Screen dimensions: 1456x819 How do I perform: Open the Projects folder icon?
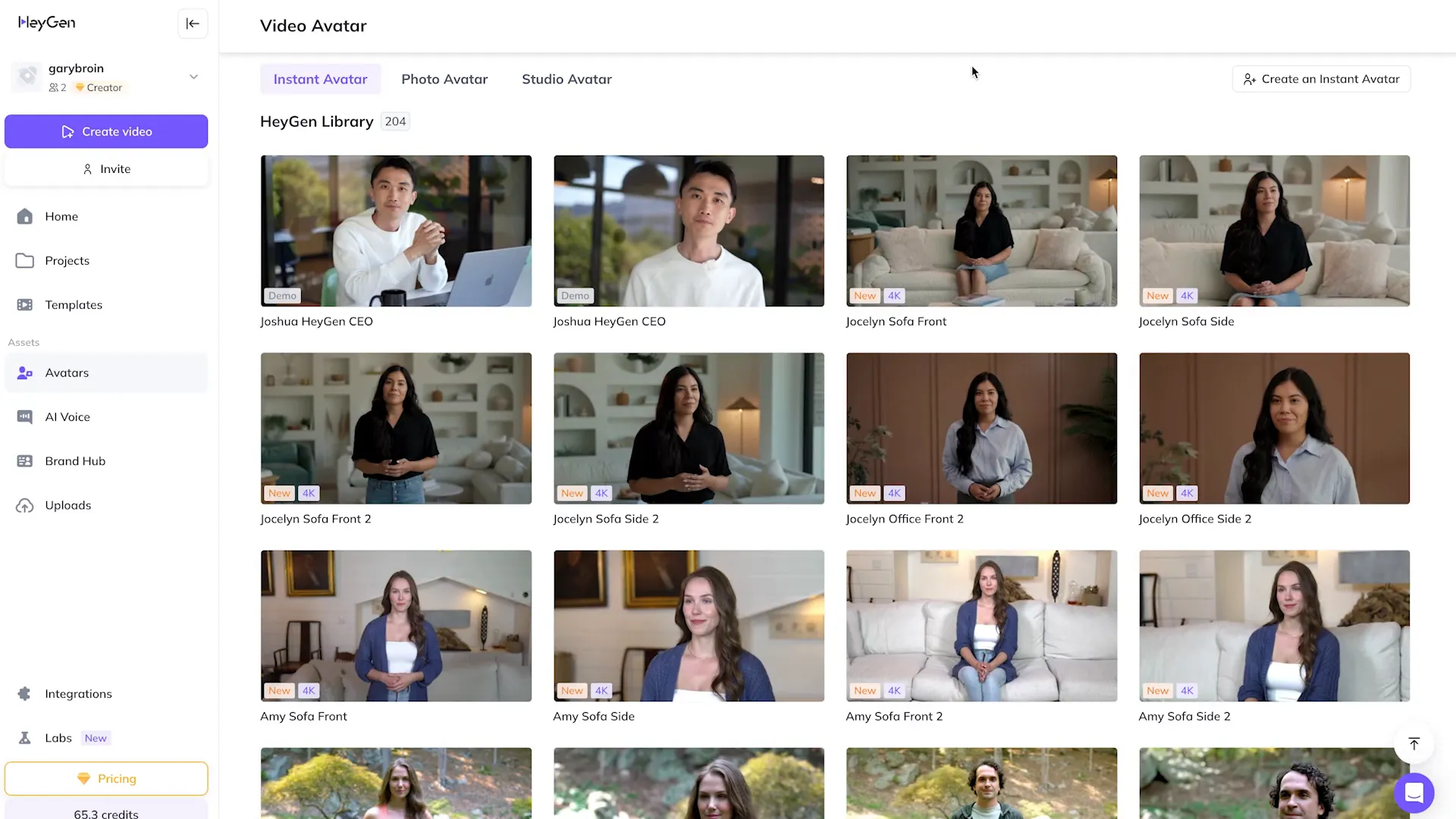tap(25, 261)
